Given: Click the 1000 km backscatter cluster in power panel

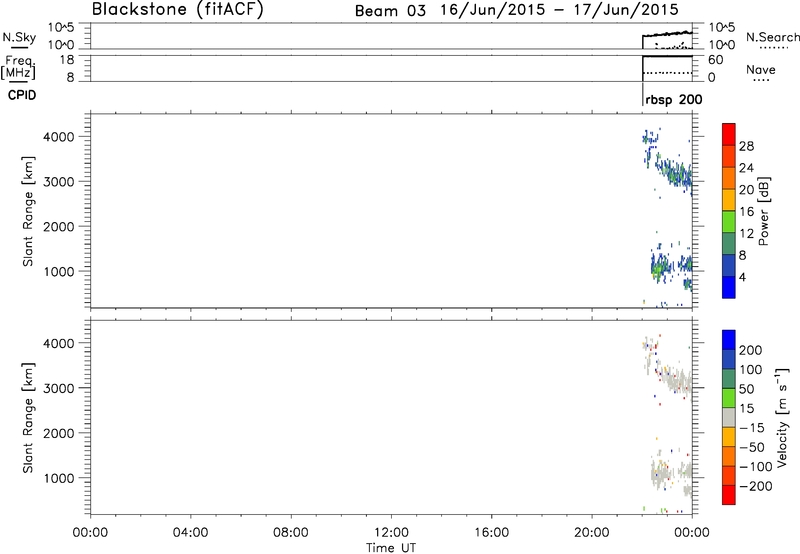Looking at the screenshot, I should [661, 266].
